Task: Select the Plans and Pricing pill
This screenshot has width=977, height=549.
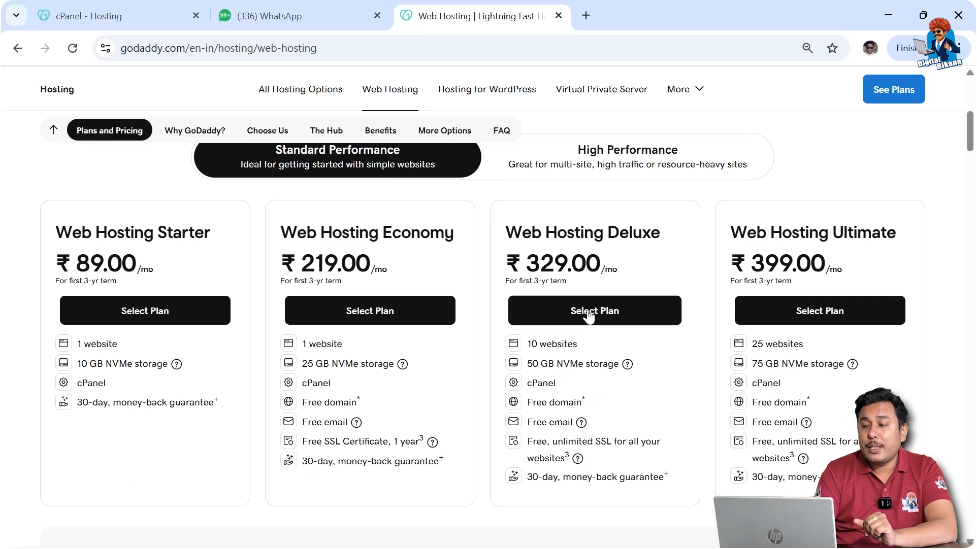Action: click(110, 130)
